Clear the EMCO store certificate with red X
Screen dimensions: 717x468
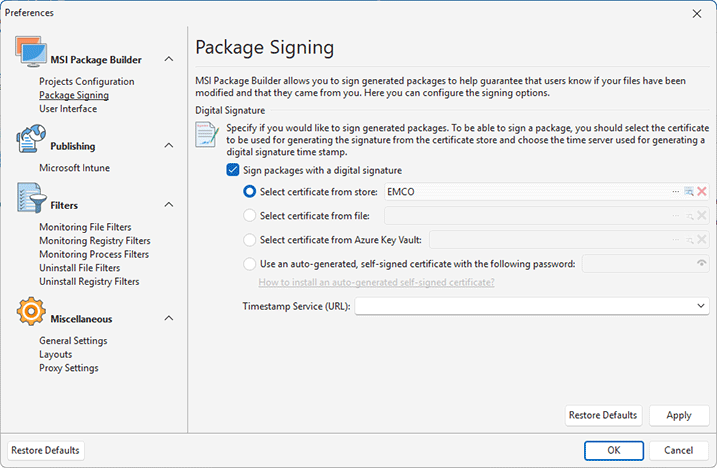[x=702, y=192]
